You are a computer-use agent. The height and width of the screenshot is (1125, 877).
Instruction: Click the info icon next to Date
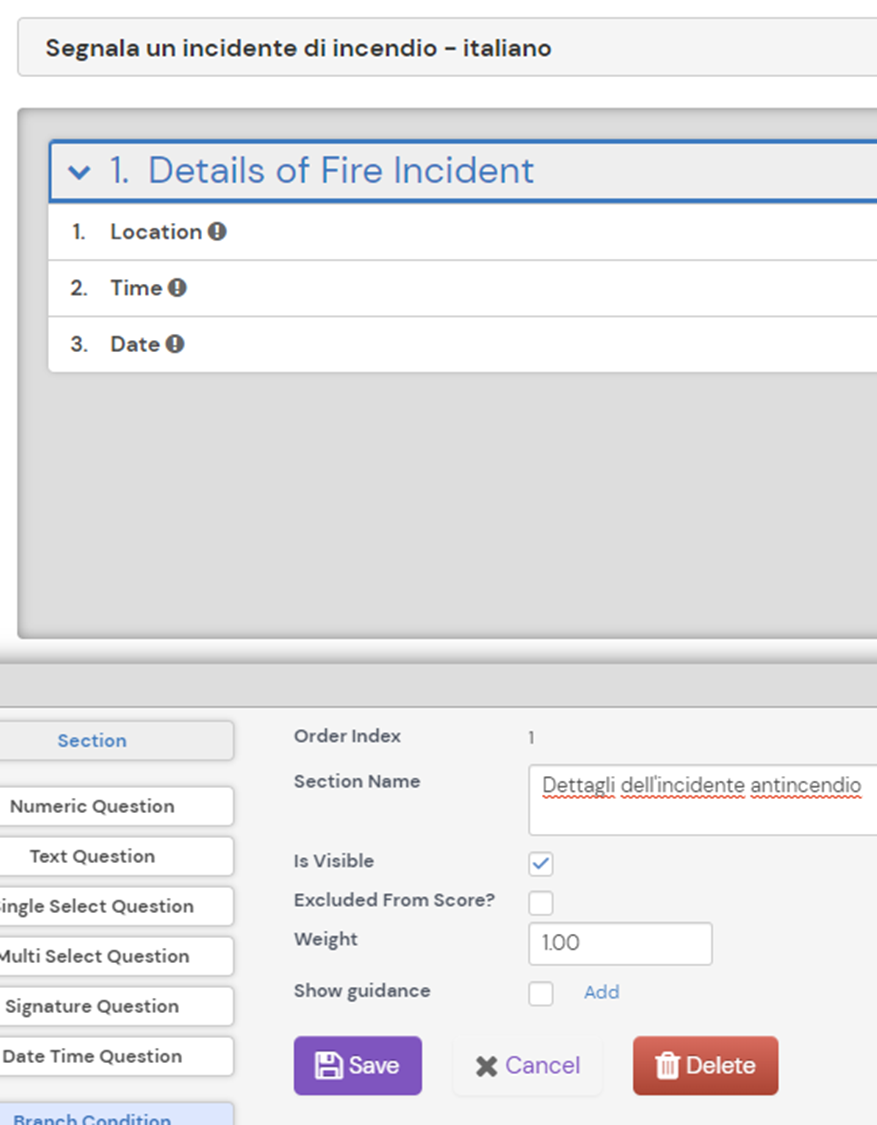click(175, 344)
